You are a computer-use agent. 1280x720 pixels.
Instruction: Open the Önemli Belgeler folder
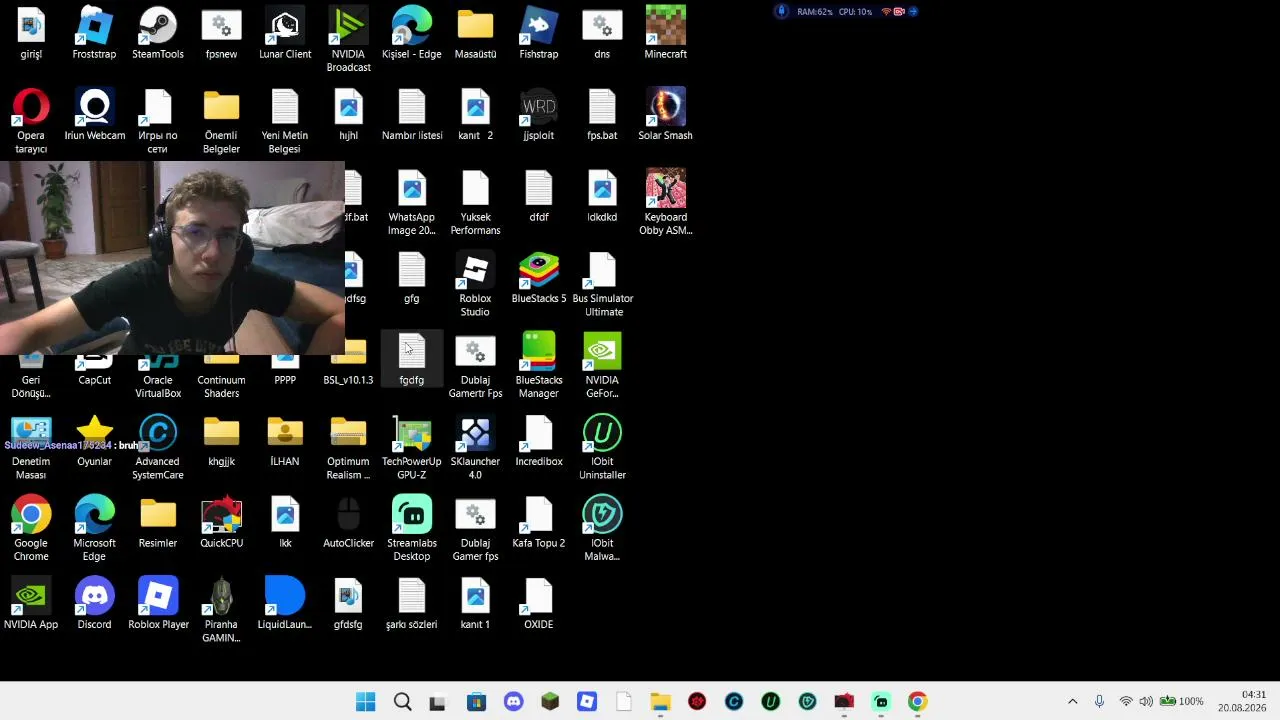click(221, 121)
